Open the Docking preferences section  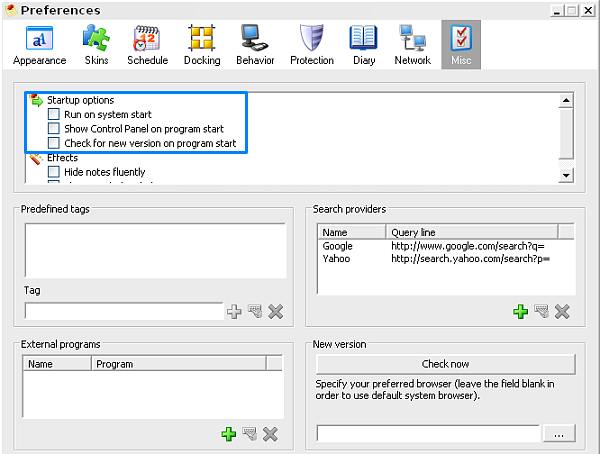coord(202,45)
